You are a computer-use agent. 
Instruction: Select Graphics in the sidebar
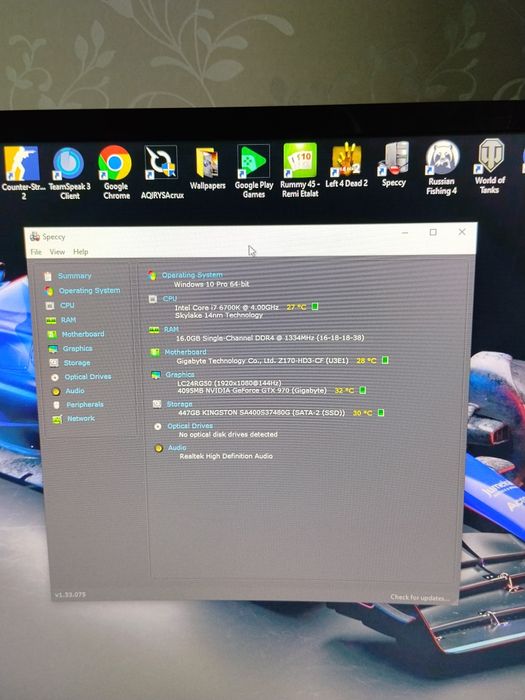coord(78,348)
